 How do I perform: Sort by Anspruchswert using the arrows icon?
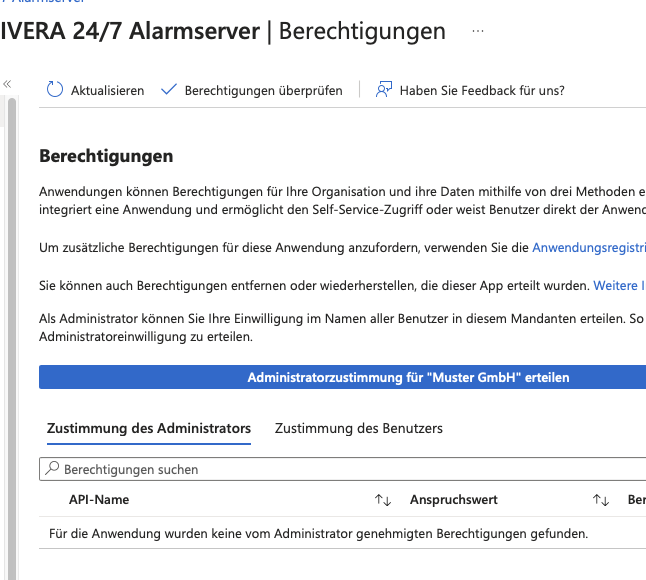[x=600, y=499]
